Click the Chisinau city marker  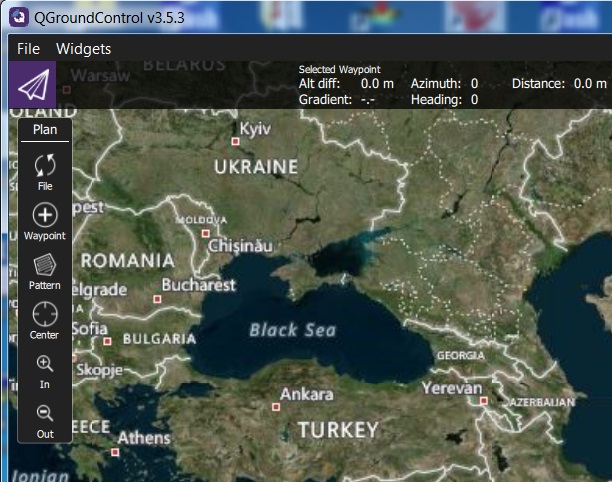coord(206,233)
